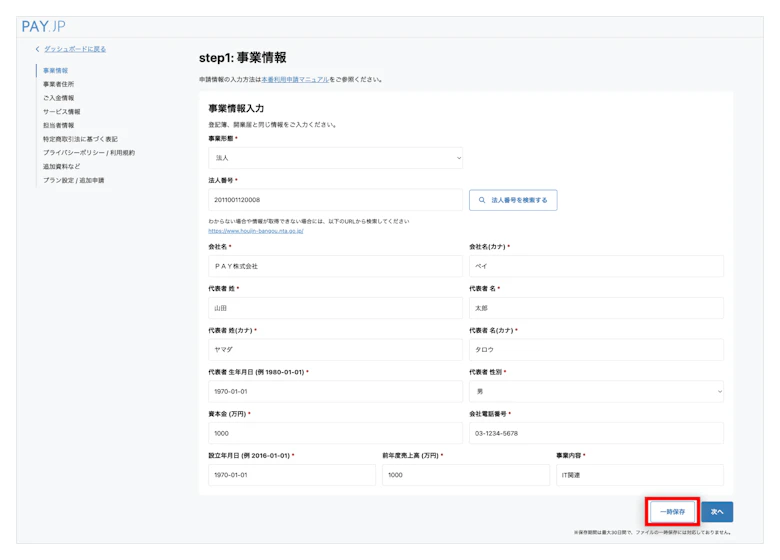
Task: Click the 設立年月日 input field
Action: coord(292,475)
